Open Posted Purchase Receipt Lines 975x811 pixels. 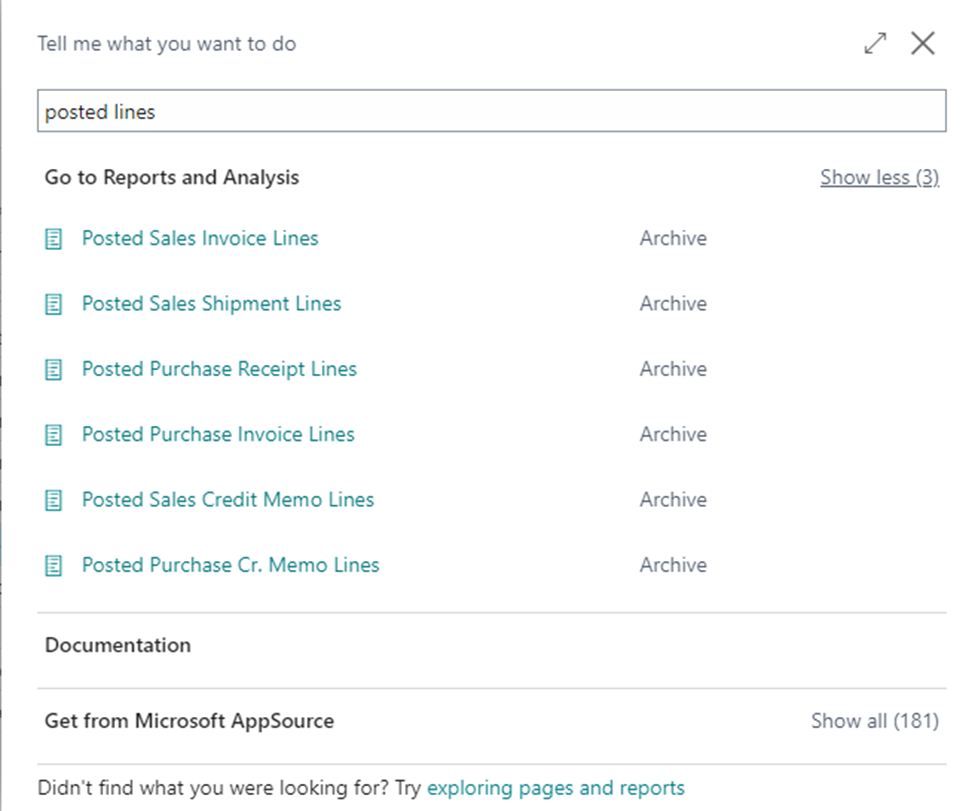click(219, 370)
